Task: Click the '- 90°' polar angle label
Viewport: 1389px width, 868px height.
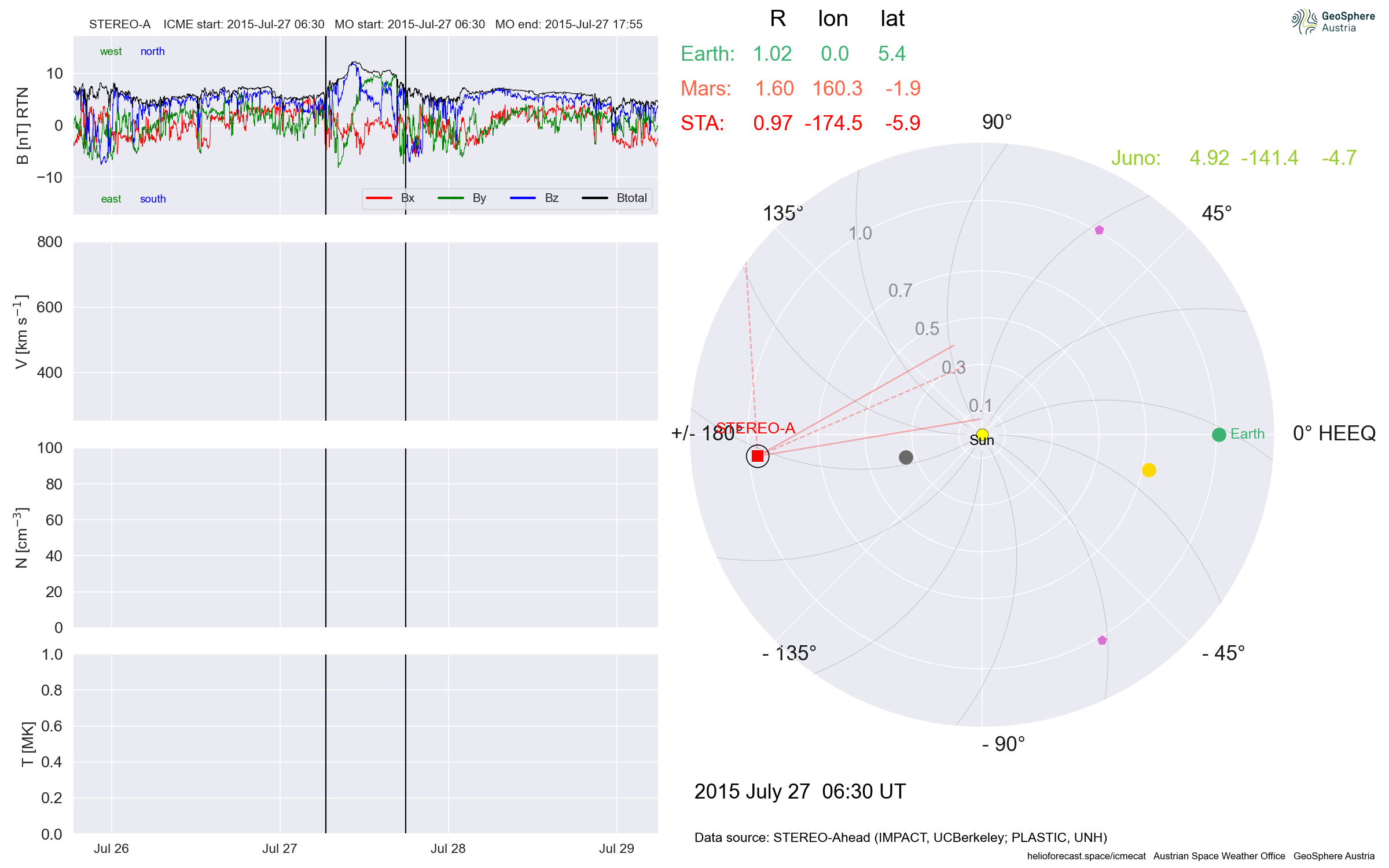Action: pyautogui.click(x=1004, y=744)
